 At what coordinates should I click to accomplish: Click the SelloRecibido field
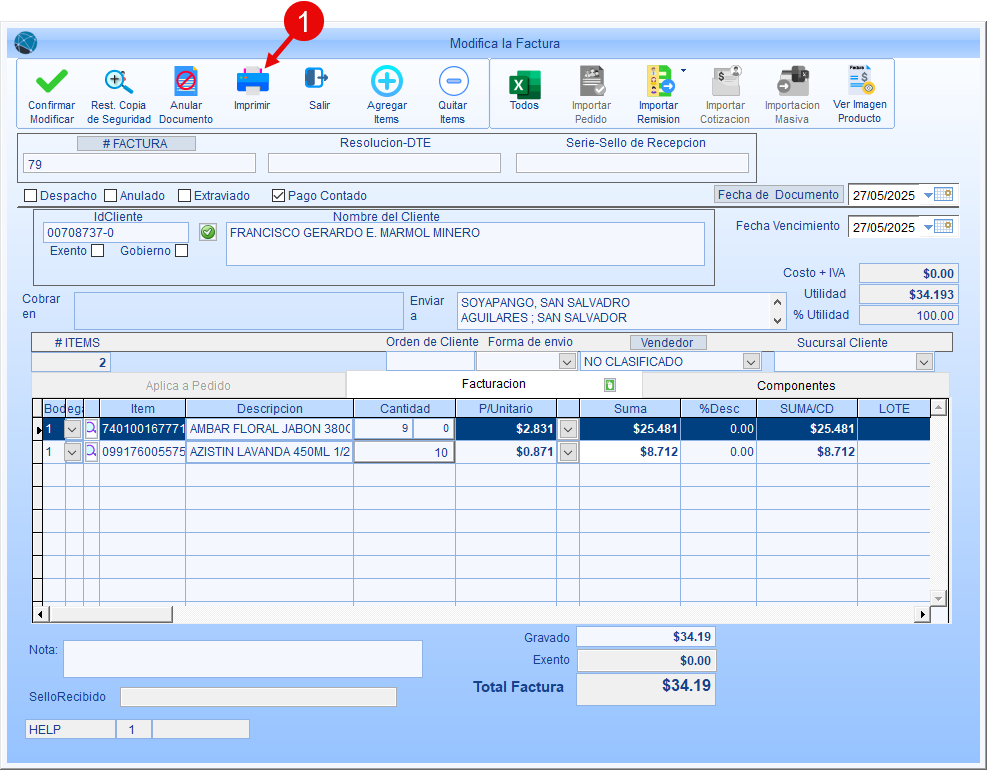point(258,697)
